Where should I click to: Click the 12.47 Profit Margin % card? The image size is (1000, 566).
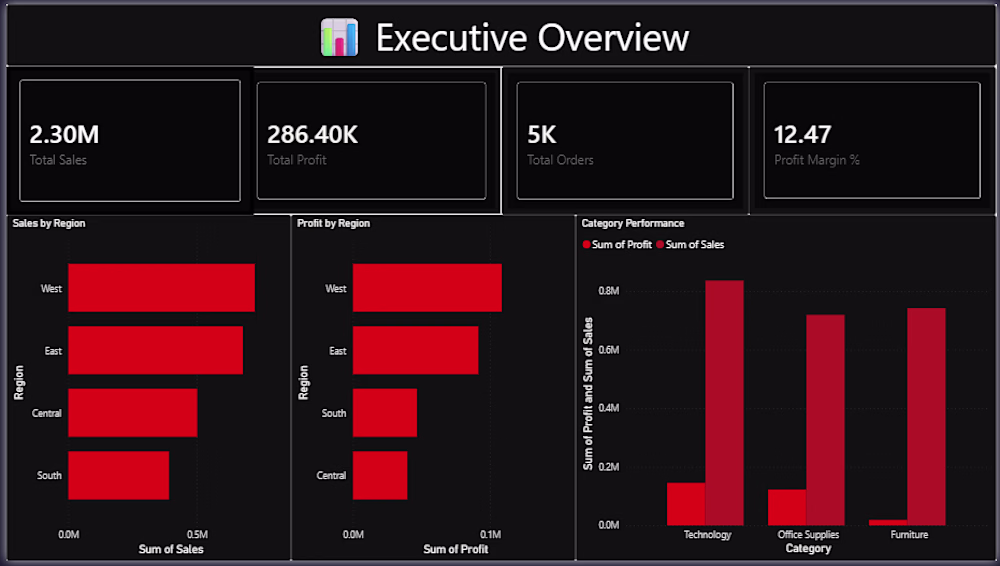pos(872,140)
